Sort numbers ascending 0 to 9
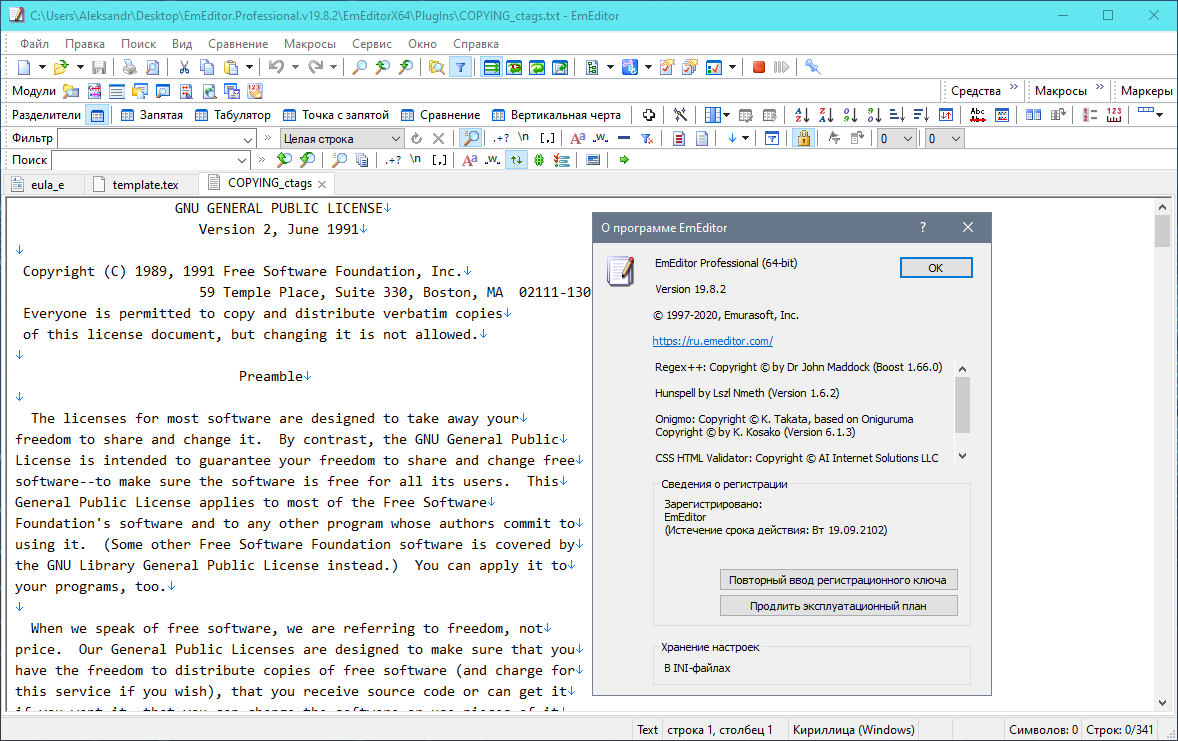 click(850, 115)
